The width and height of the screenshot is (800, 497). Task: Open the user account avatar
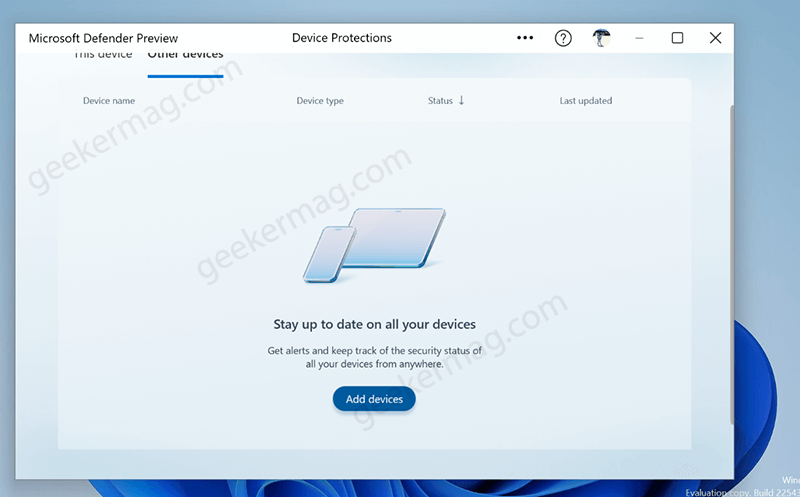click(602, 38)
